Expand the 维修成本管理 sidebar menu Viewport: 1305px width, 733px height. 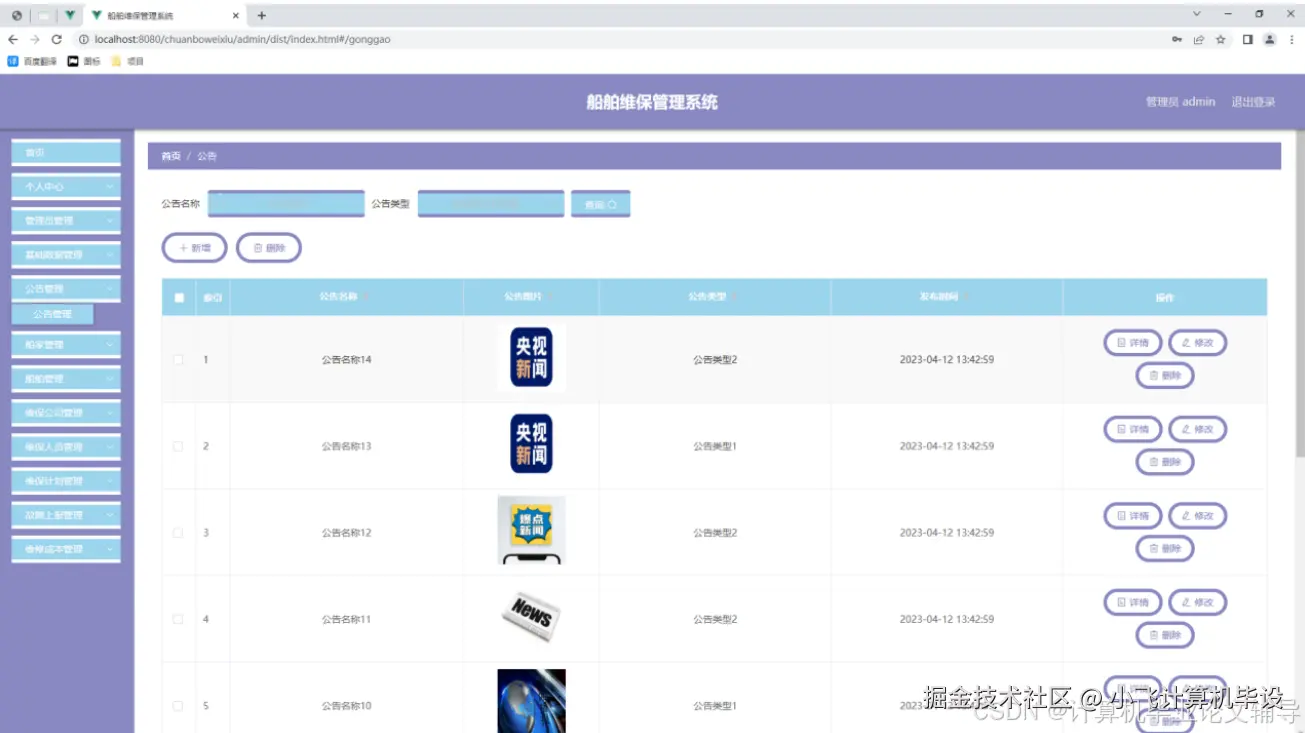(66, 549)
